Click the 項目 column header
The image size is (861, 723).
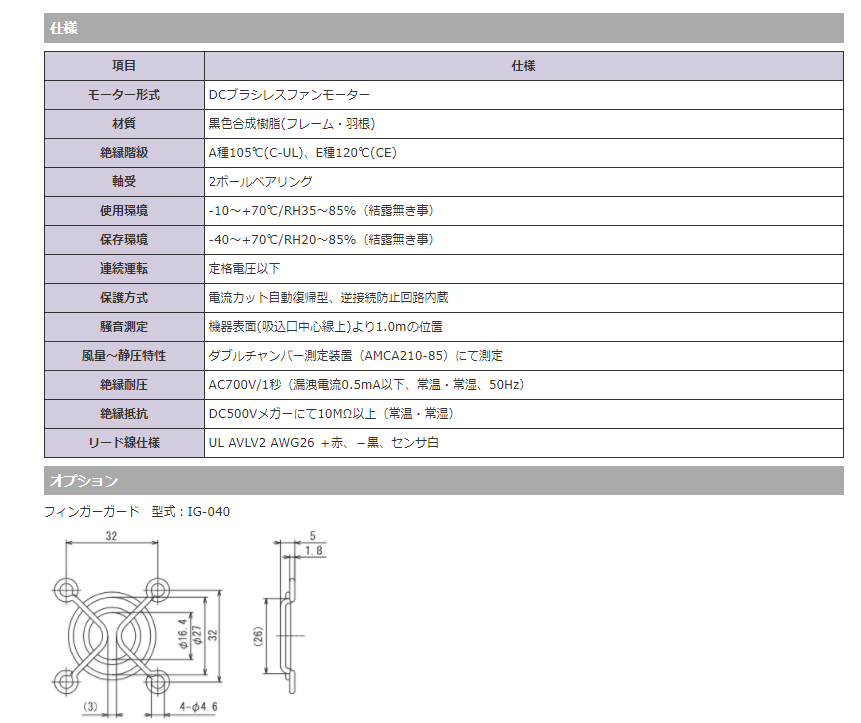pyautogui.click(x=124, y=66)
